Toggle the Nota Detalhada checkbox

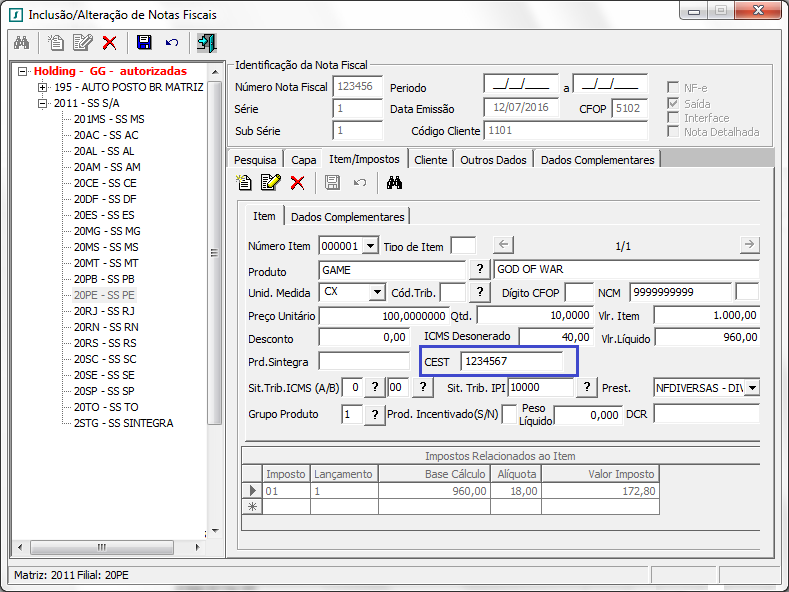(674, 131)
